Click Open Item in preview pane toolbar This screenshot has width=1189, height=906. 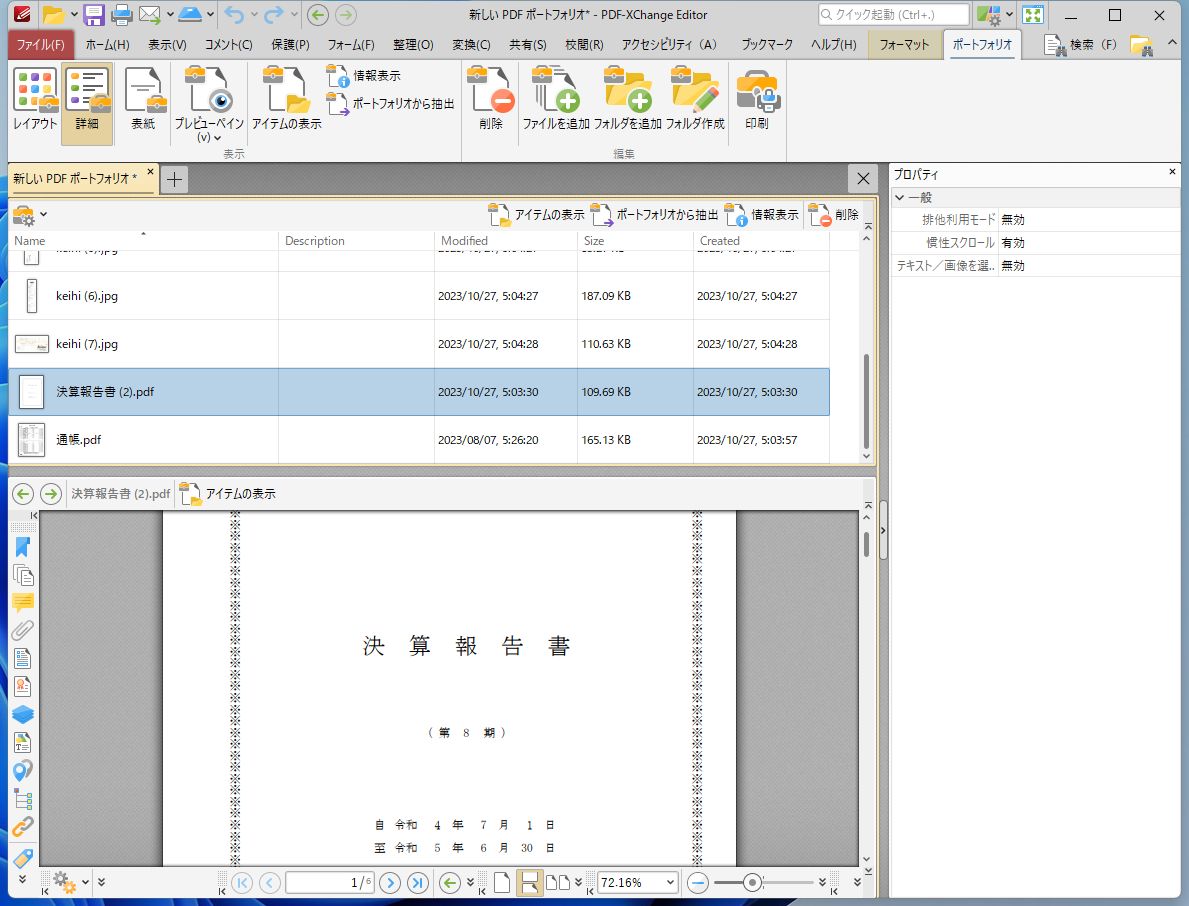coord(227,494)
